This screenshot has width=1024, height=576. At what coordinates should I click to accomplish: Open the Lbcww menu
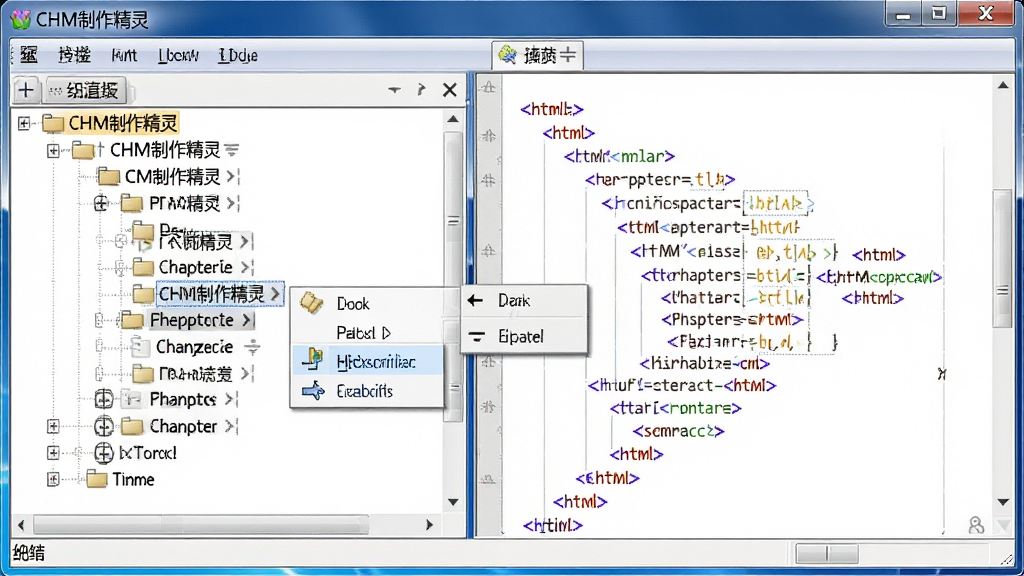pyautogui.click(x=178, y=56)
